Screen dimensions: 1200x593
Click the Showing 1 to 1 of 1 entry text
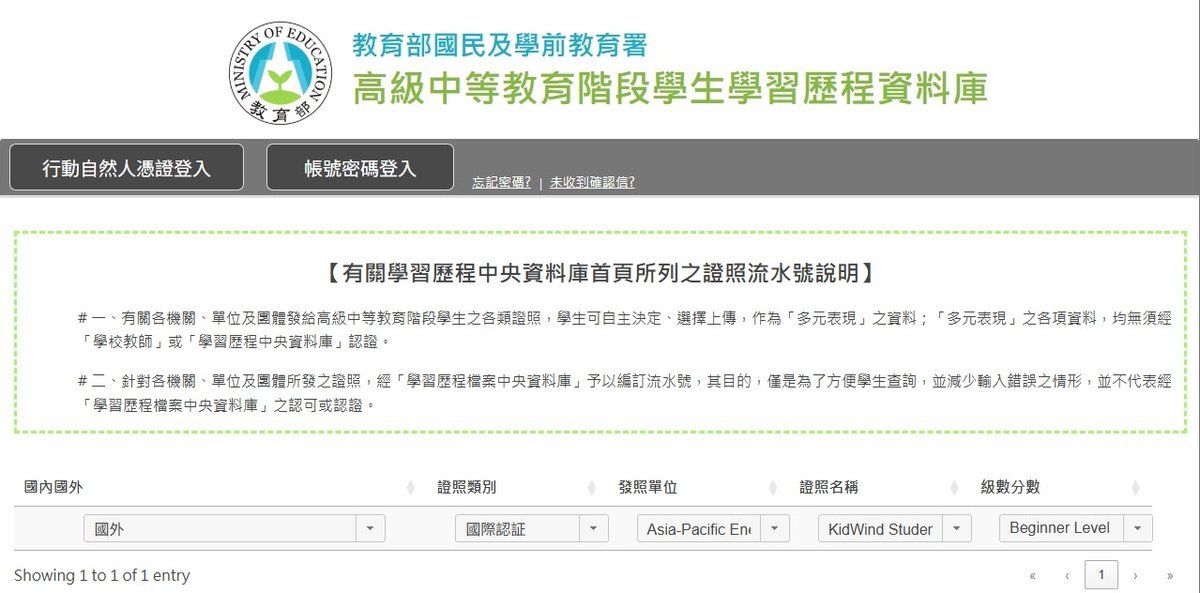click(x=102, y=576)
